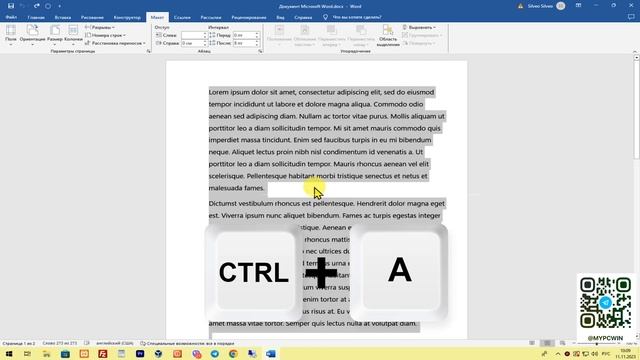Open the Справка tab
The width and height of the screenshot is (640, 360).
coord(303,18)
